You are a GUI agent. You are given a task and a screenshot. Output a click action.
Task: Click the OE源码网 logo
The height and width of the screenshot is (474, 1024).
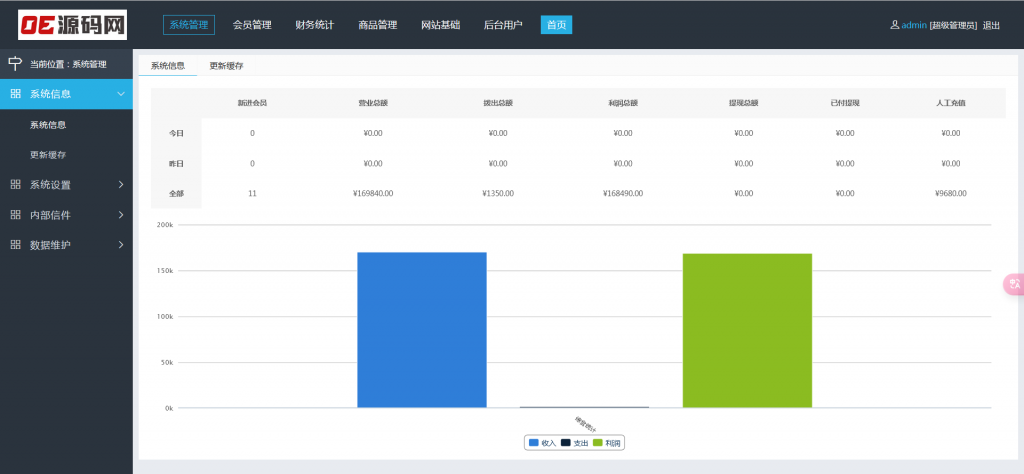point(72,24)
